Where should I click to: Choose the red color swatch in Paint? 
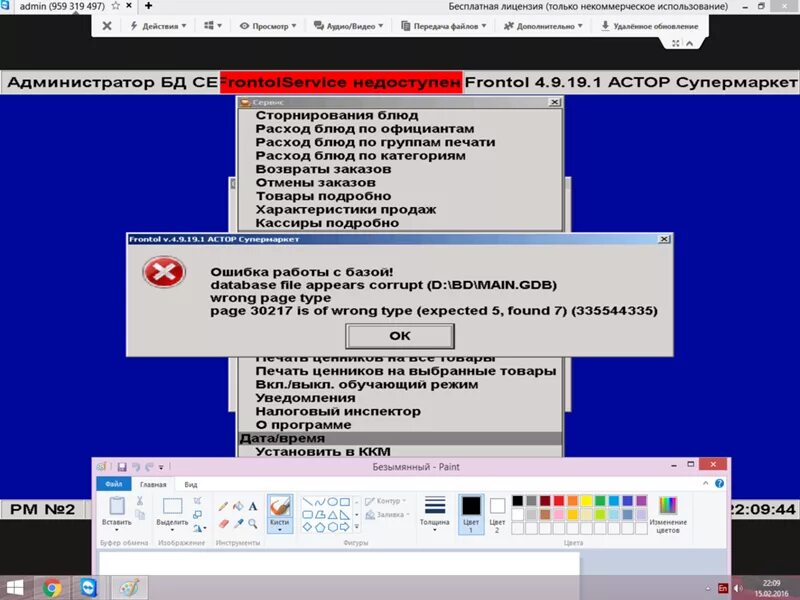pyautogui.click(x=559, y=501)
